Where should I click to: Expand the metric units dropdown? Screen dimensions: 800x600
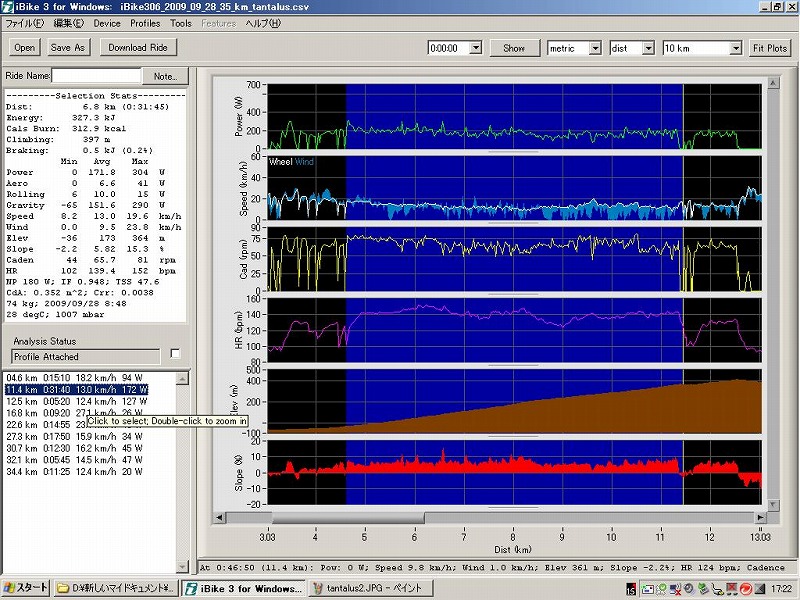click(x=594, y=48)
